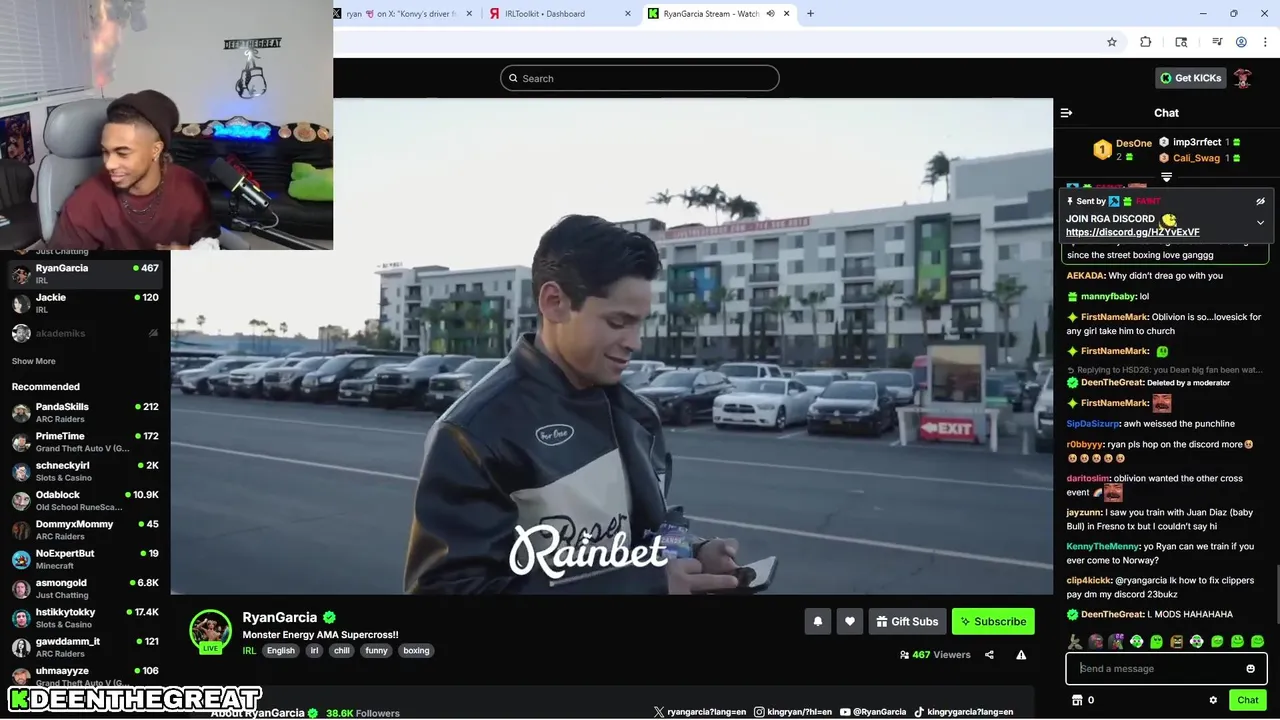Hide the pinned message via the eye icon
Image resolution: width=1280 pixels, height=720 pixels.
pos(1260,201)
